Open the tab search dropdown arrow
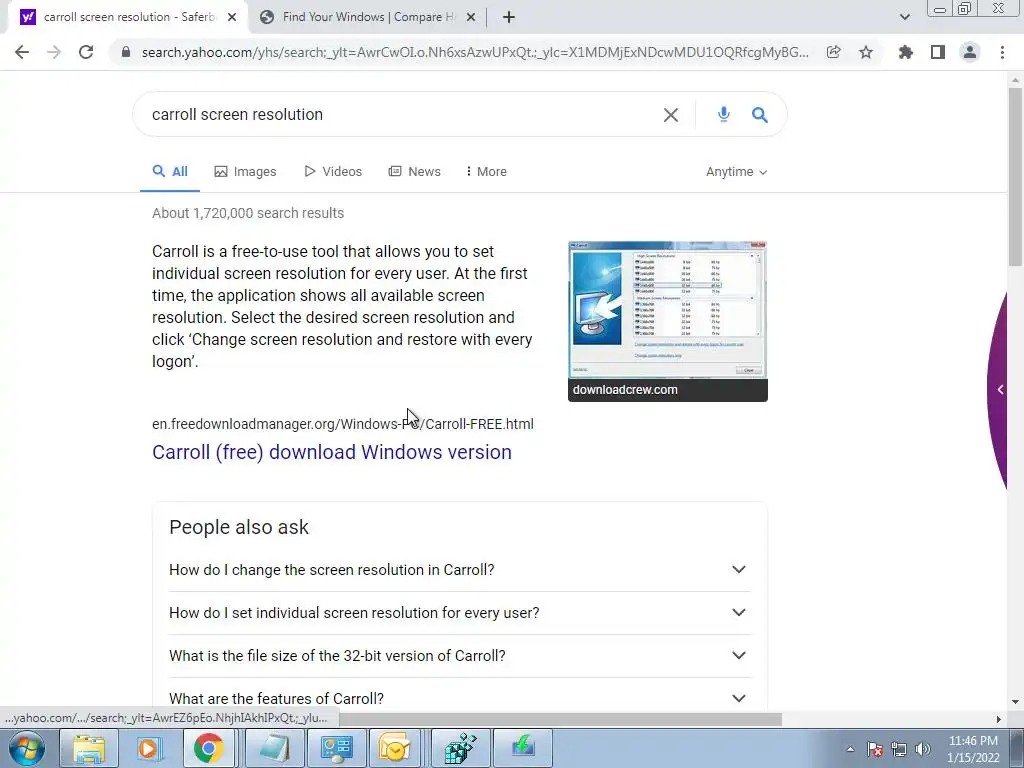 pyautogui.click(x=904, y=17)
